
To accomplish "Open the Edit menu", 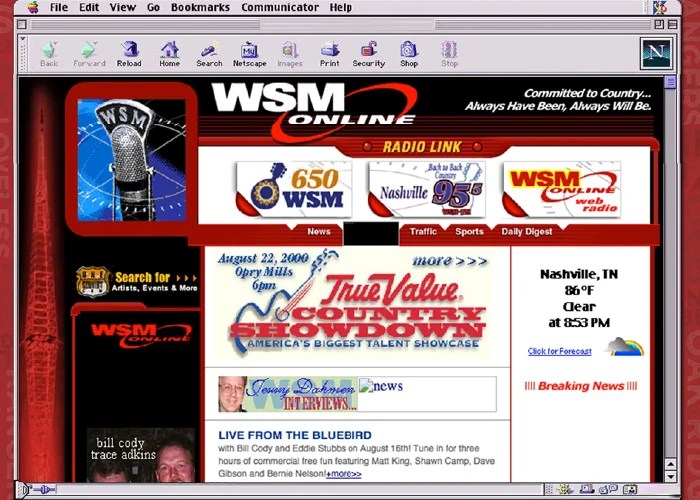I will pos(89,7).
